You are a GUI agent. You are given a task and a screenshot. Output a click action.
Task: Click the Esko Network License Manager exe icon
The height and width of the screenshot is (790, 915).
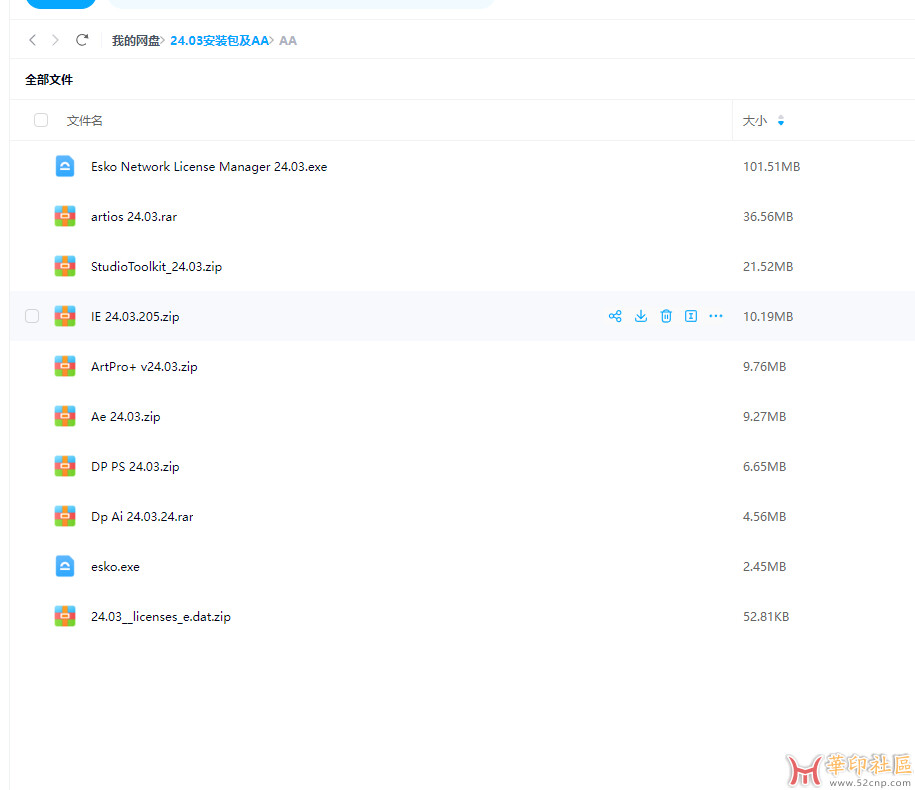click(65, 166)
